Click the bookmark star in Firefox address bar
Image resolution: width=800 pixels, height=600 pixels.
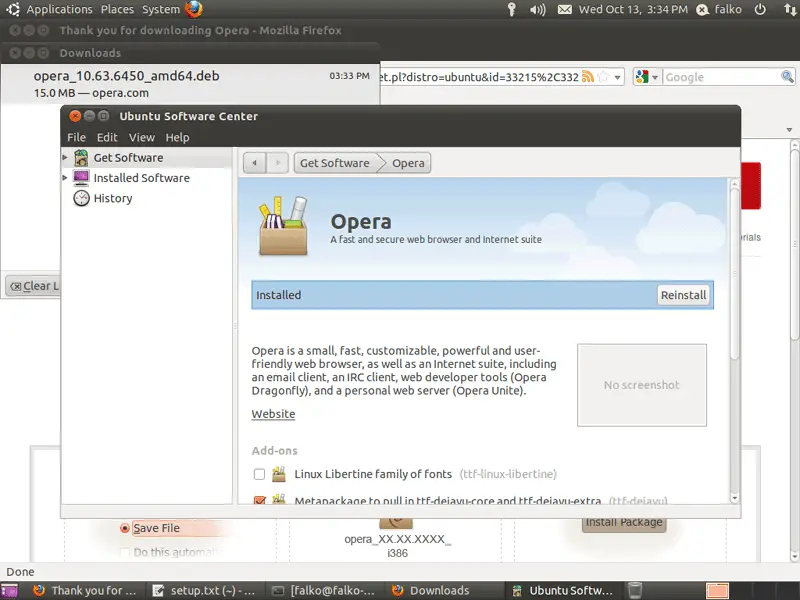pyautogui.click(x=603, y=77)
